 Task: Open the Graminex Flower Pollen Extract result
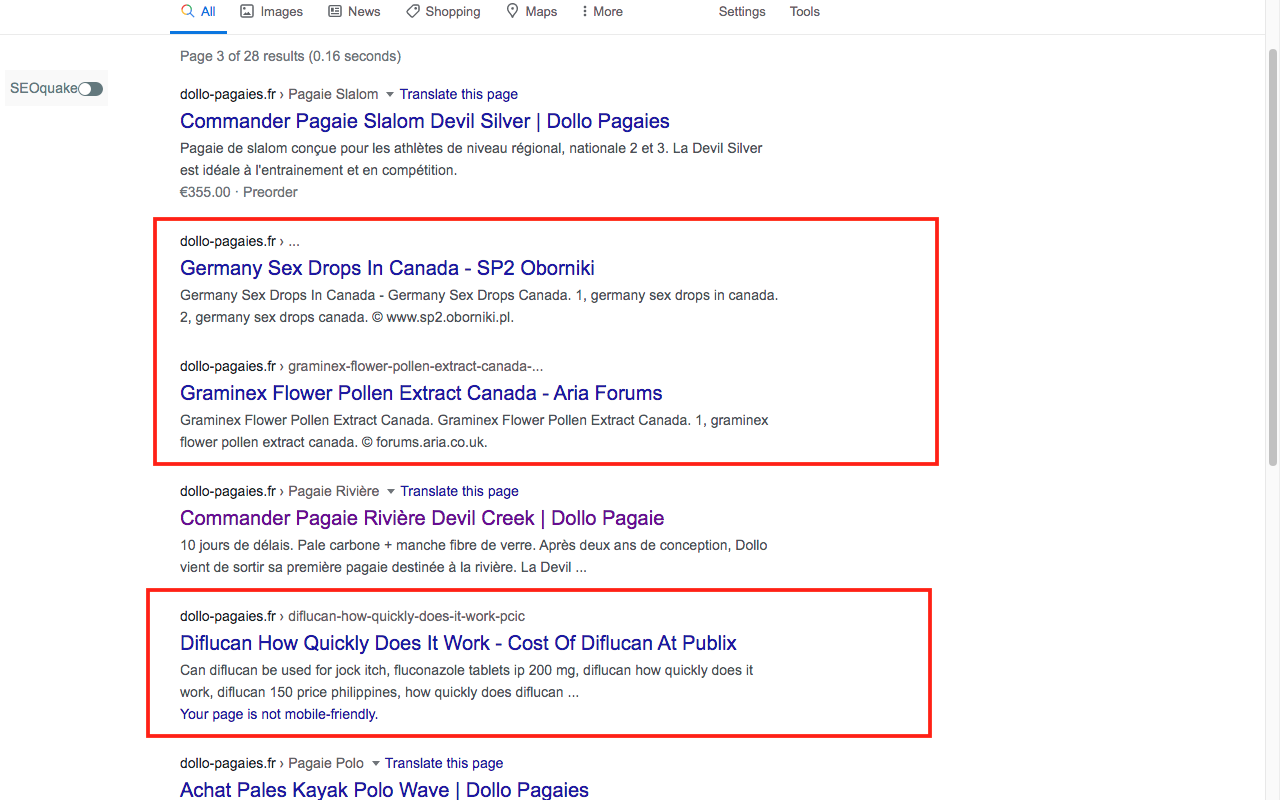pyautogui.click(x=421, y=393)
